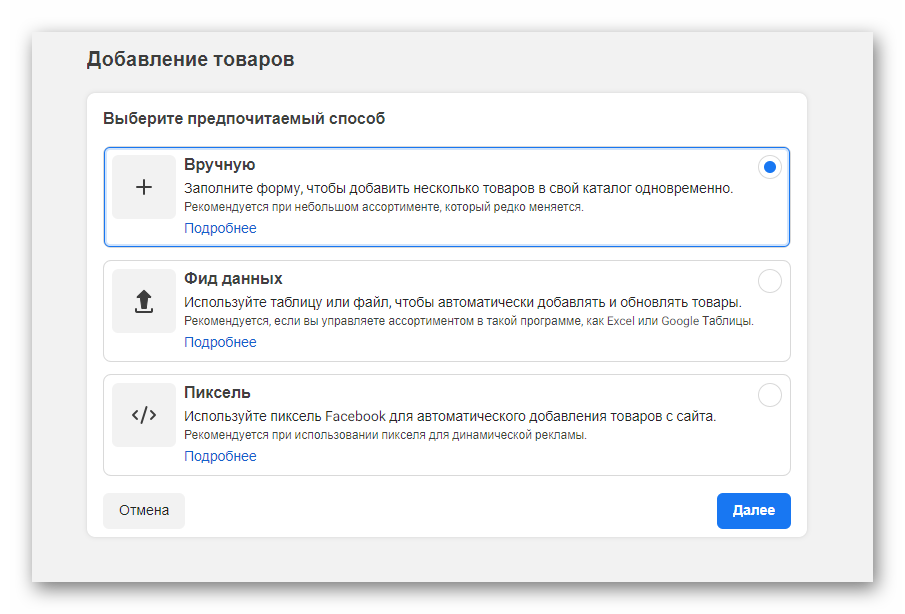Image resolution: width=905 pixels, height=614 pixels.
Task: Click the Фид данных option title
Action: (x=233, y=279)
